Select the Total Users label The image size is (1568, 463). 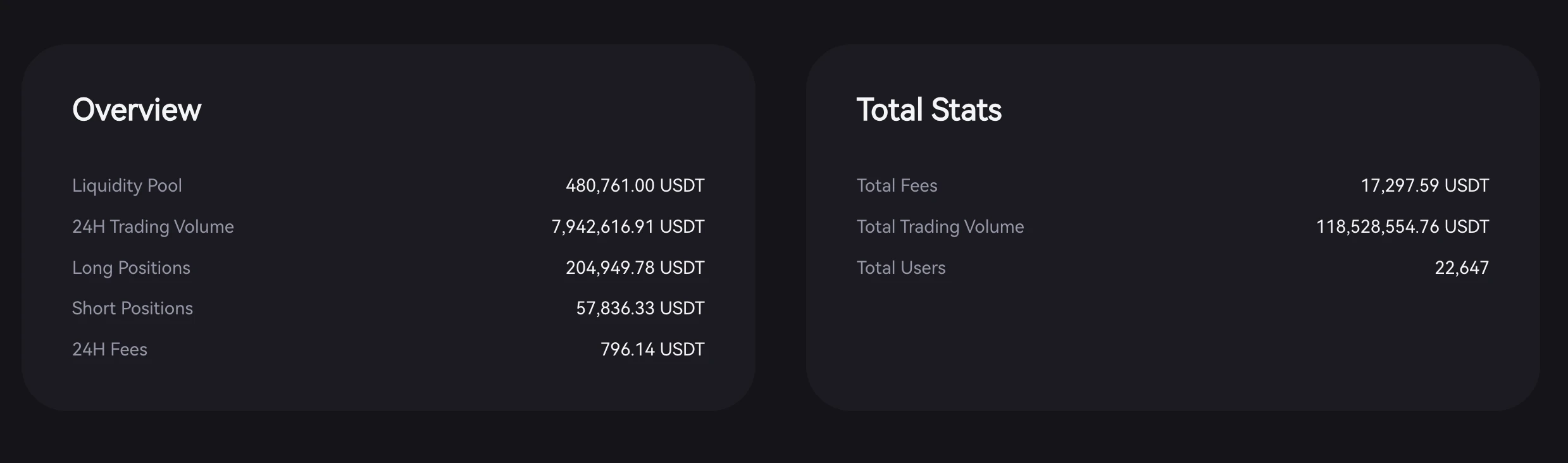pos(900,268)
